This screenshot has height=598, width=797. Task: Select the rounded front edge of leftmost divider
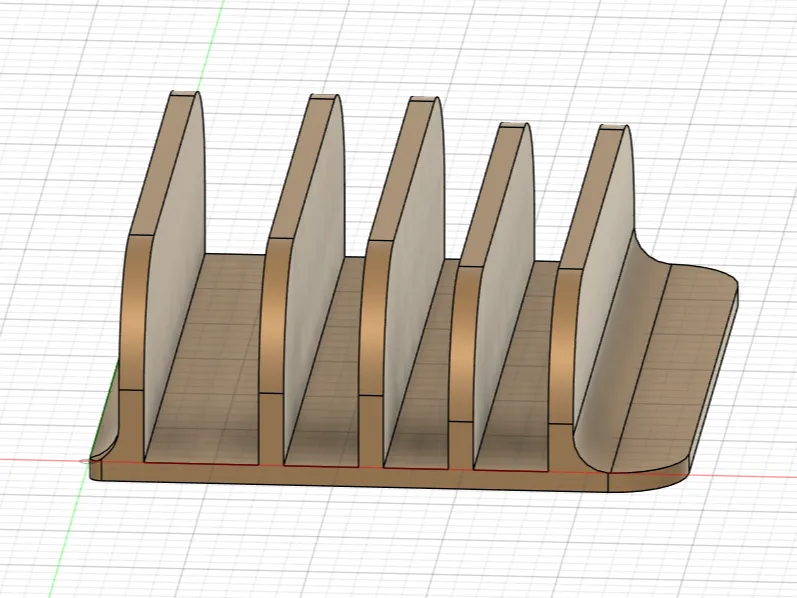click(x=133, y=315)
